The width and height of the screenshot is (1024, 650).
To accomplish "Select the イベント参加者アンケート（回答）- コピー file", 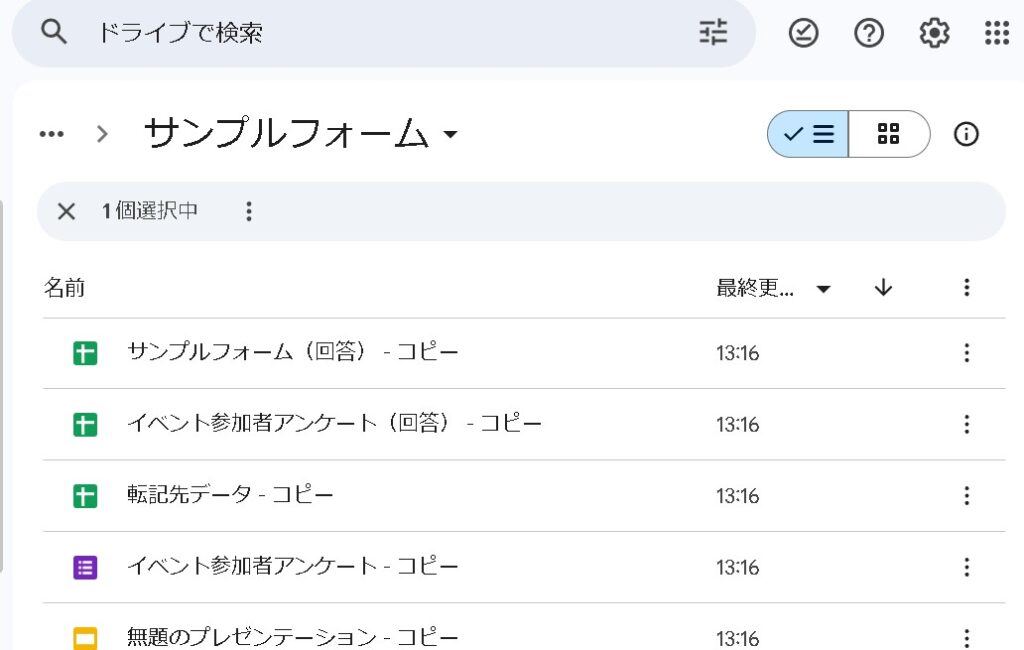I will [334, 424].
